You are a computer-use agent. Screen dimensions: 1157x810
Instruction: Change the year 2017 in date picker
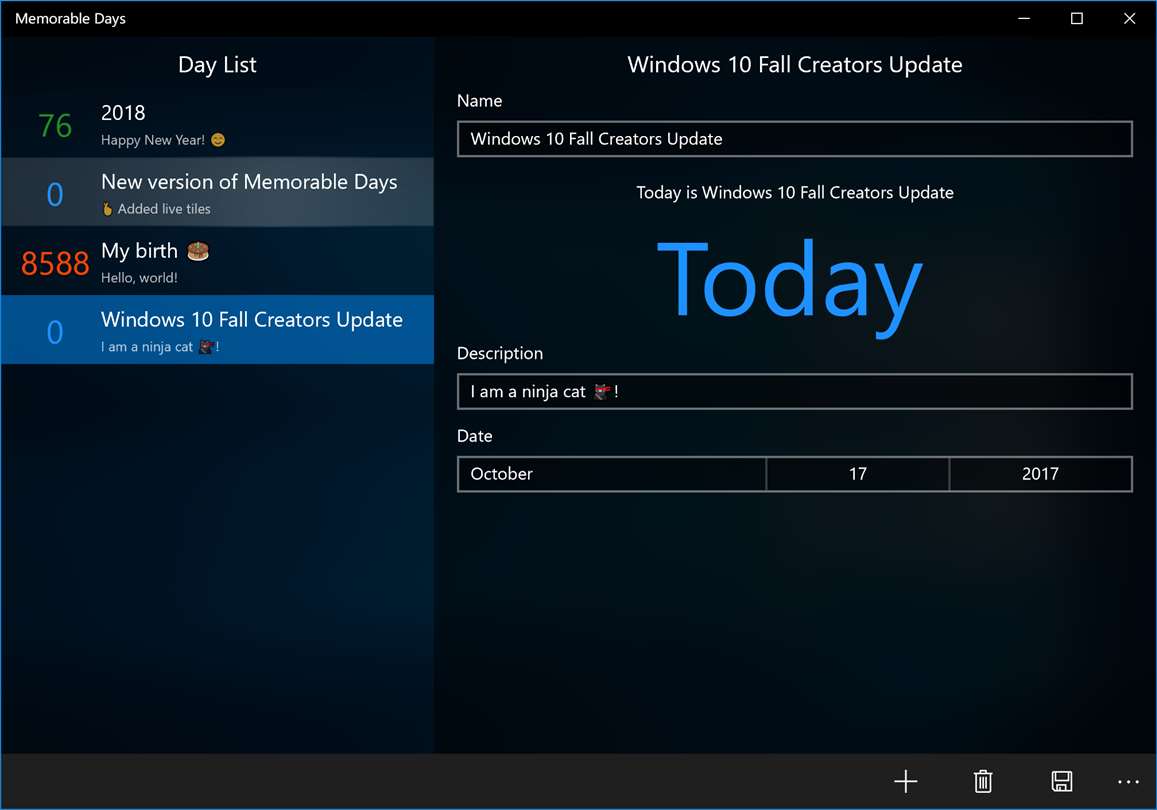[x=1040, y=474]
